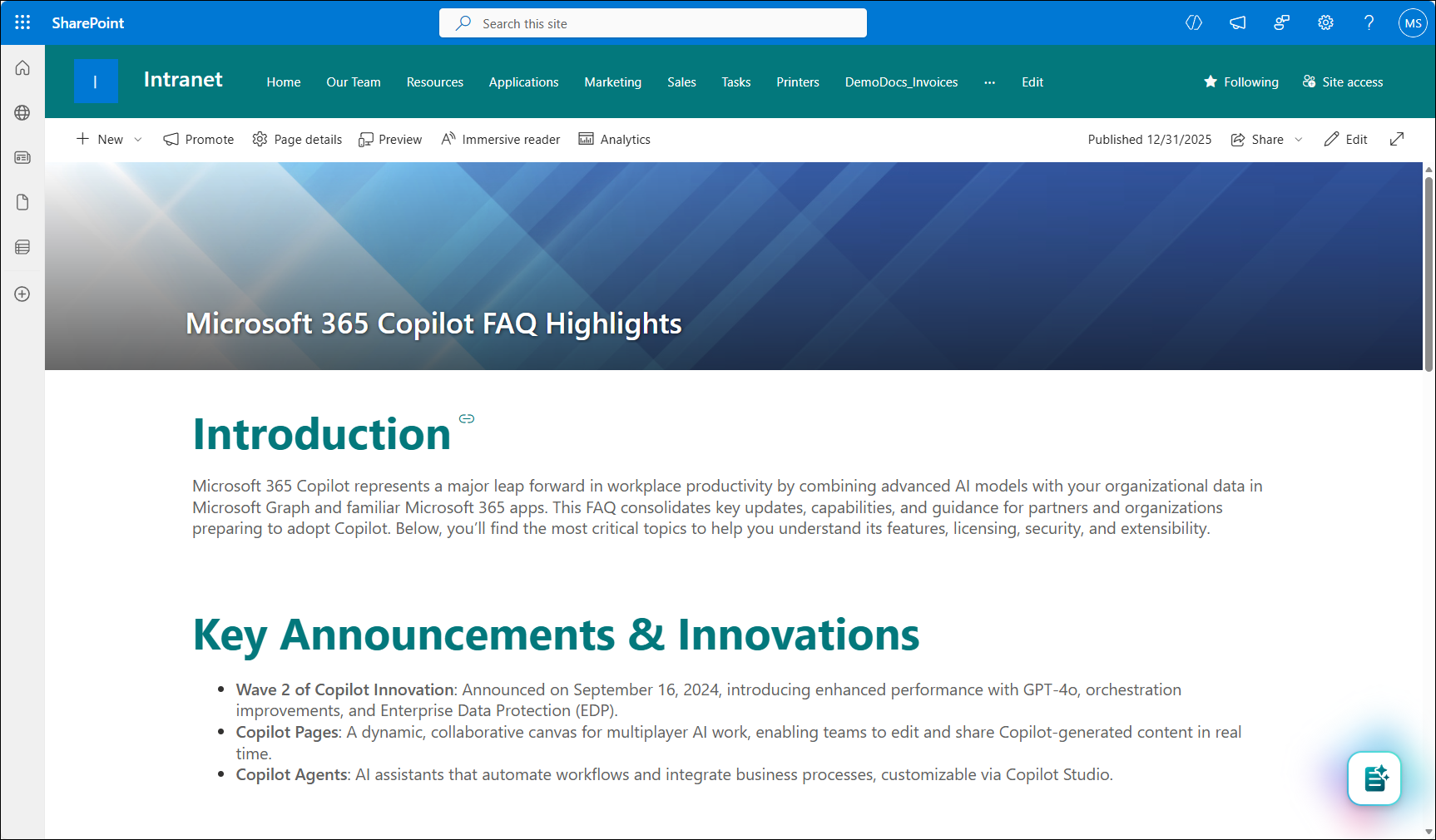Open My files icon in left sidebar

22,202
